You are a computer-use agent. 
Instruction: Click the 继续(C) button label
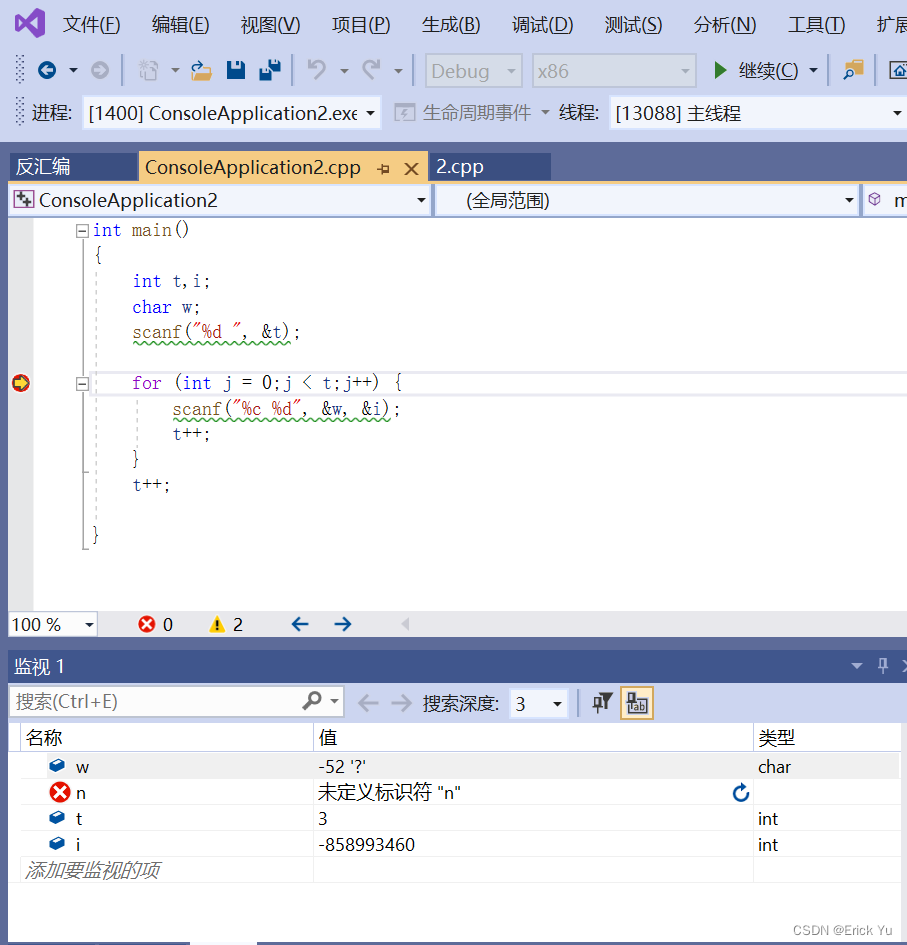pos(768,71)
